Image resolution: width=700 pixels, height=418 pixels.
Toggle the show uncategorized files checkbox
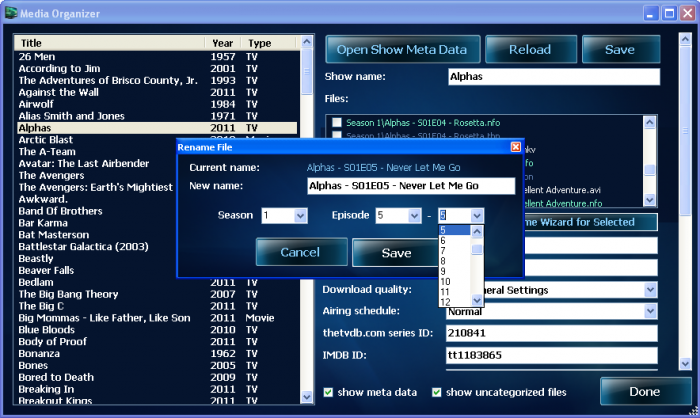(x=437, y=392)
